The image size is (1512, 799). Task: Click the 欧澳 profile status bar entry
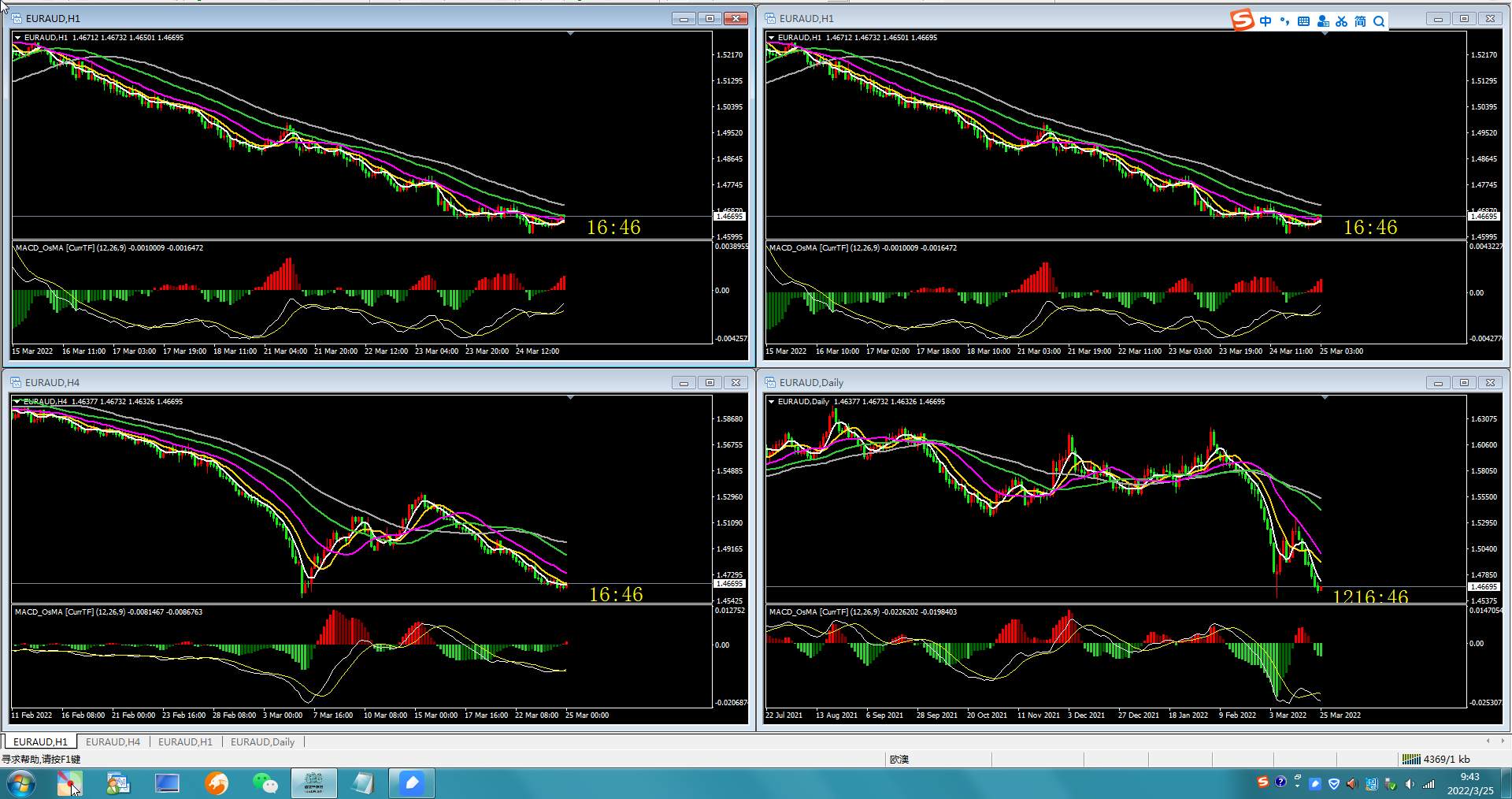tap(899, 760)
